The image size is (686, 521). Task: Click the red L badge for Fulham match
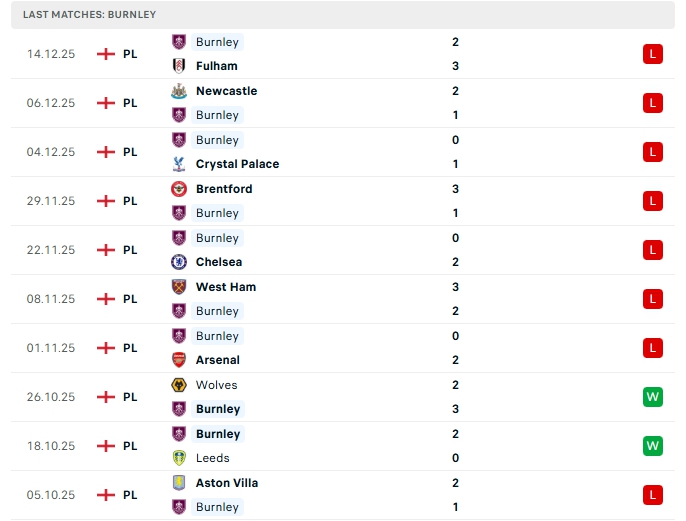coord(653,54)
